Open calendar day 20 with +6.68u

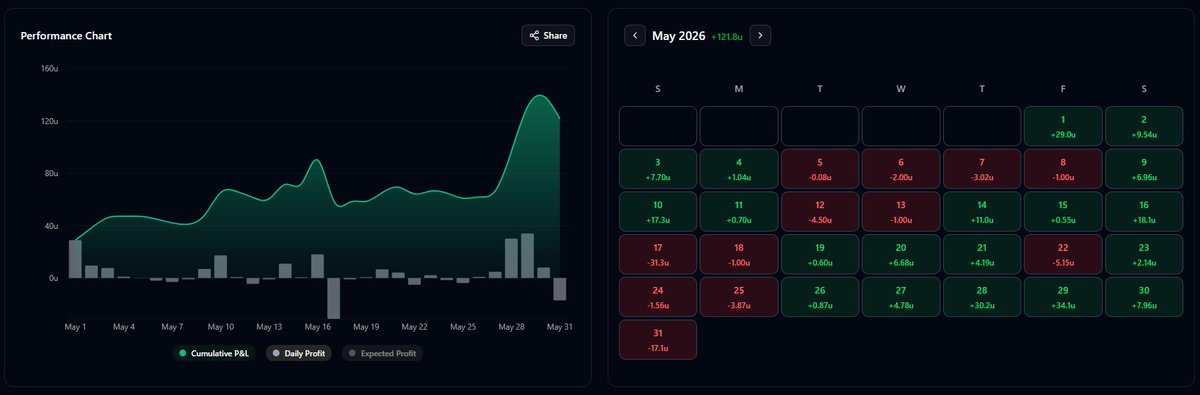point(901,254)
